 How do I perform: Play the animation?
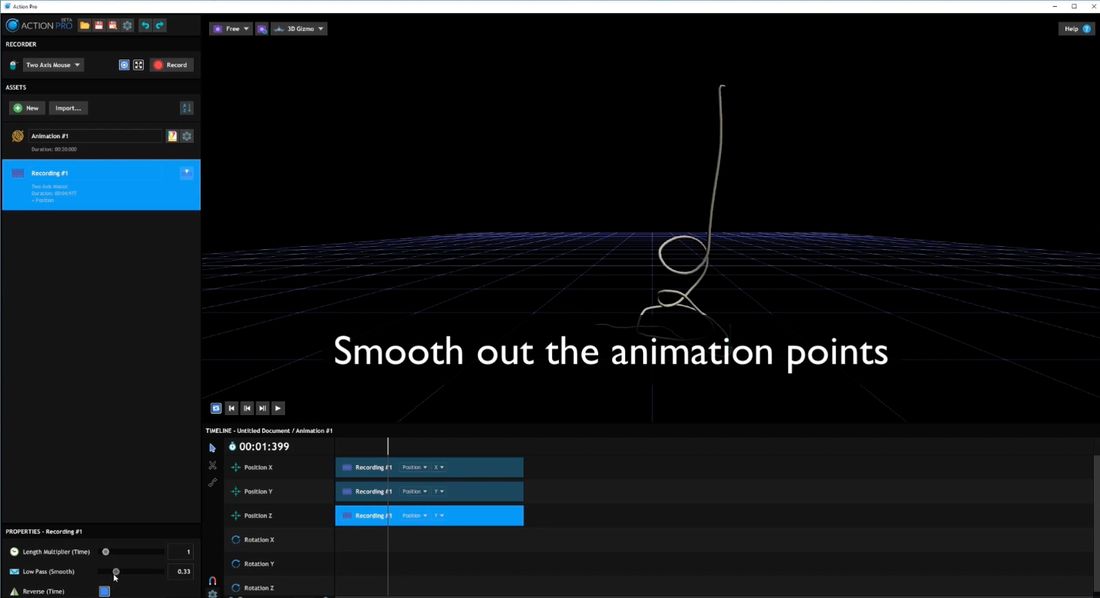tap(278, 408)
